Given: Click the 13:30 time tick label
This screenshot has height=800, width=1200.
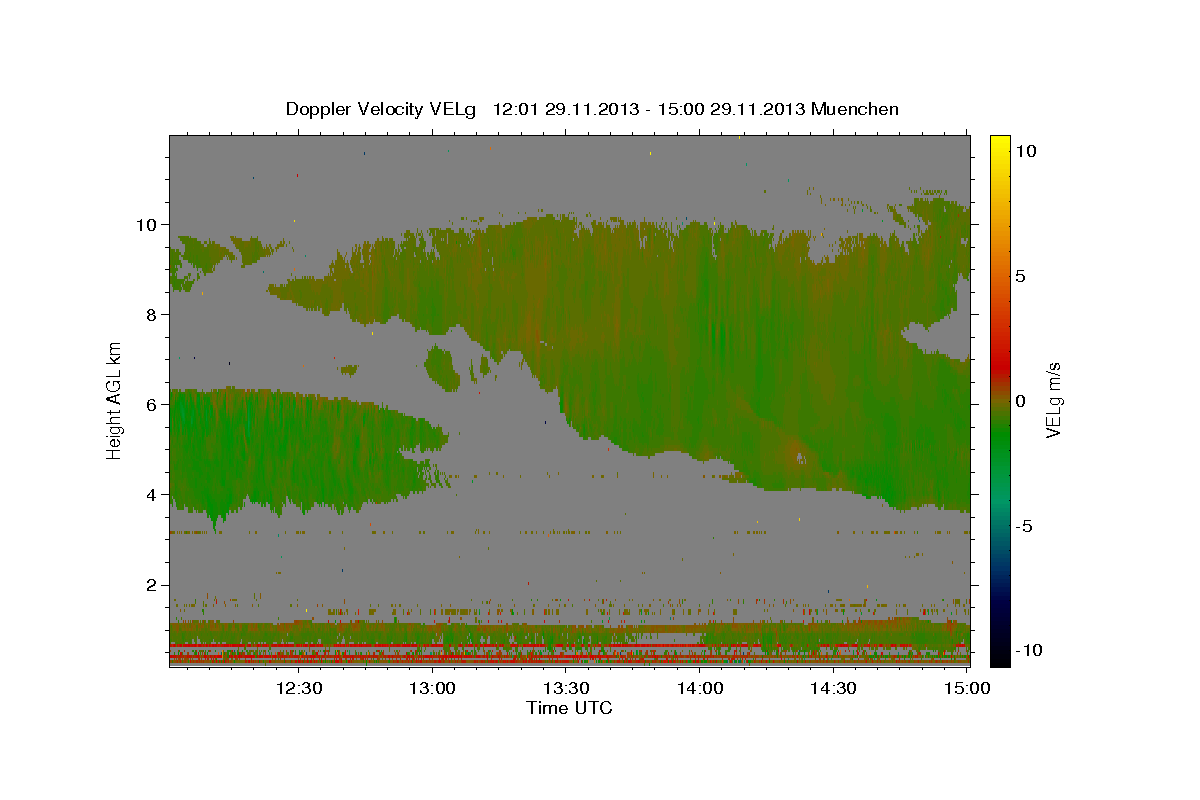Looking at the screenshot, I should (566, 688).
